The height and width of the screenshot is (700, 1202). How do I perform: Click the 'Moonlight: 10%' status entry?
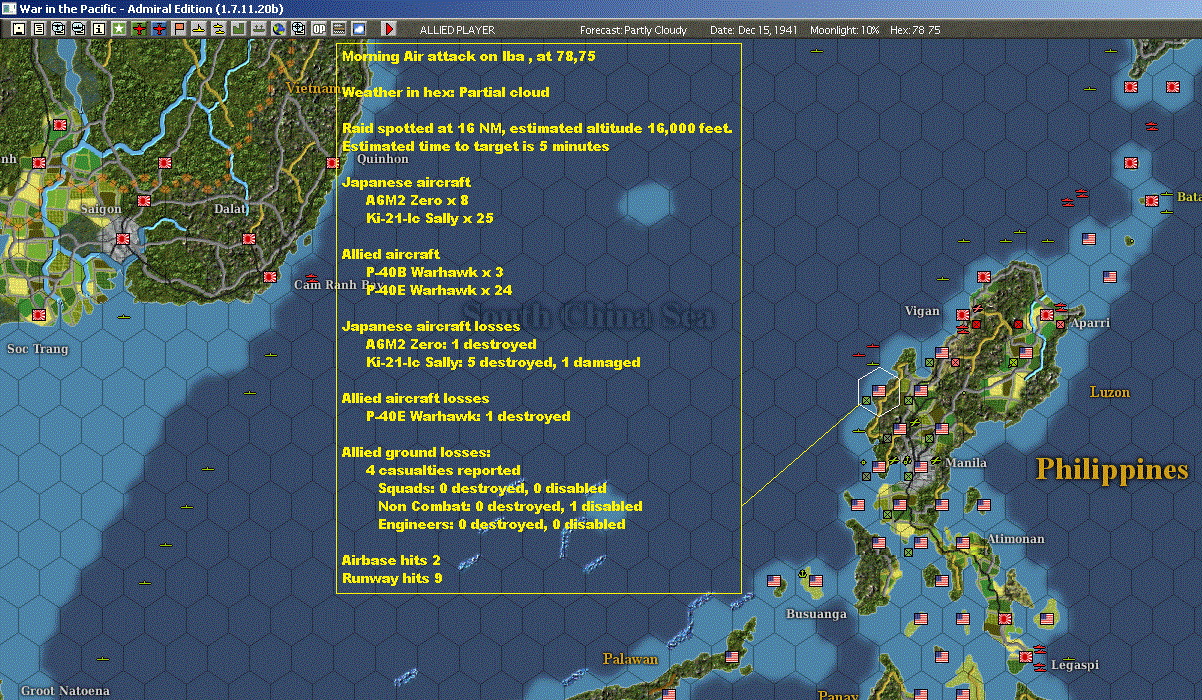[x=845, y=30]
